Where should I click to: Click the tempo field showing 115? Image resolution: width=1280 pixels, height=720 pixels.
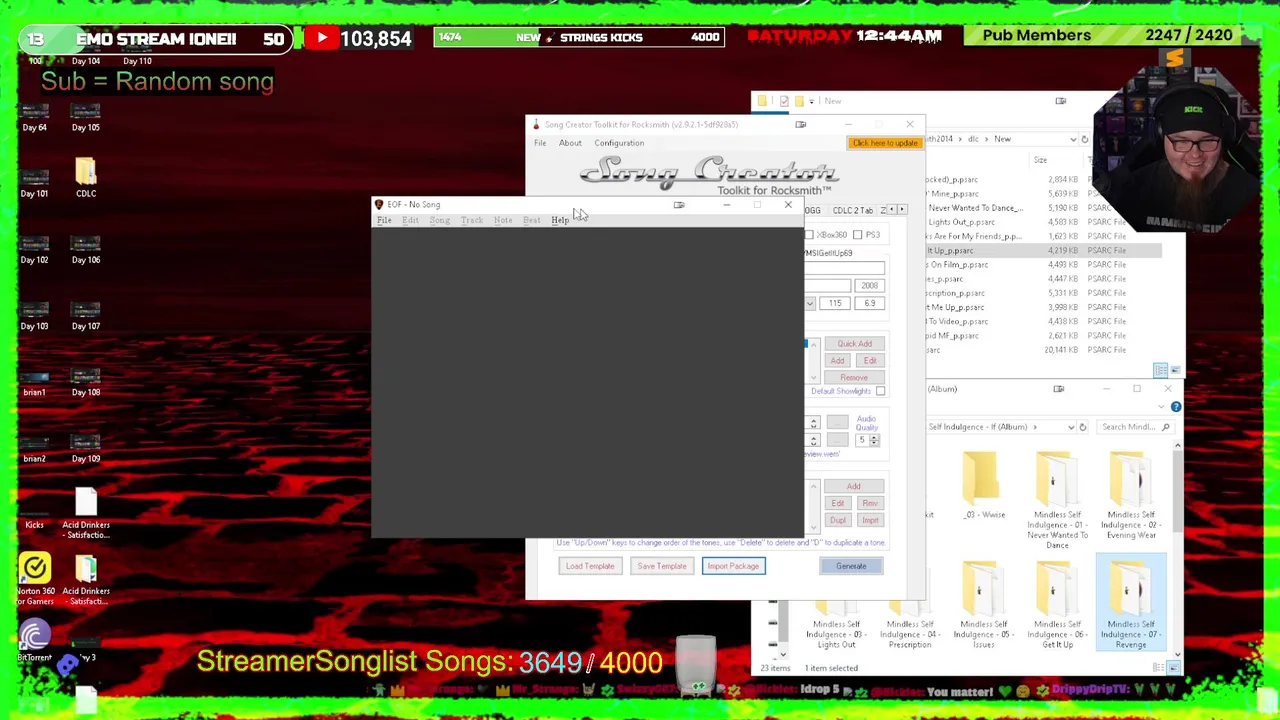point(835,303)
